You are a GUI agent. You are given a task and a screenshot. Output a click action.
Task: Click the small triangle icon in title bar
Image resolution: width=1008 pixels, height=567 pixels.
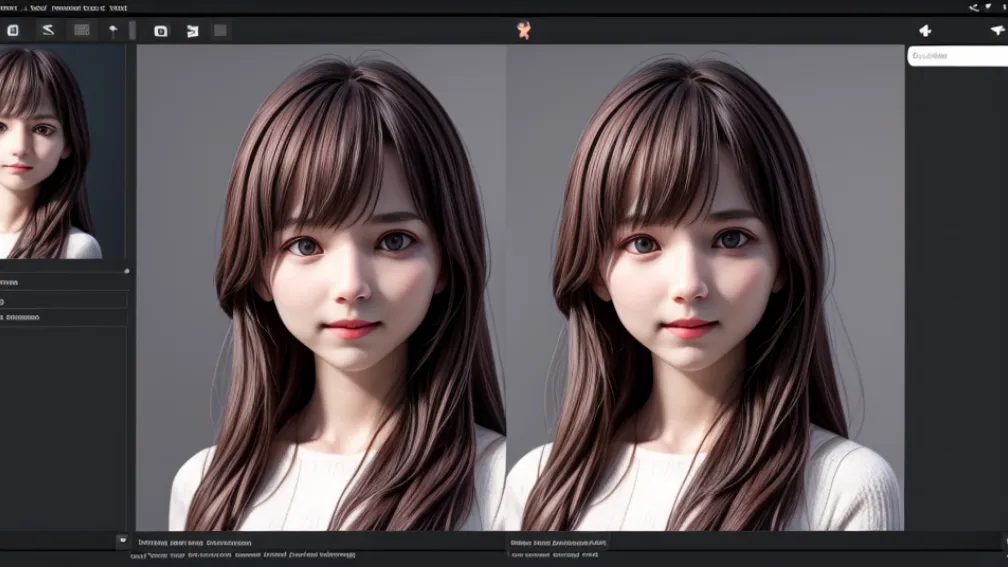pos(989,7)
